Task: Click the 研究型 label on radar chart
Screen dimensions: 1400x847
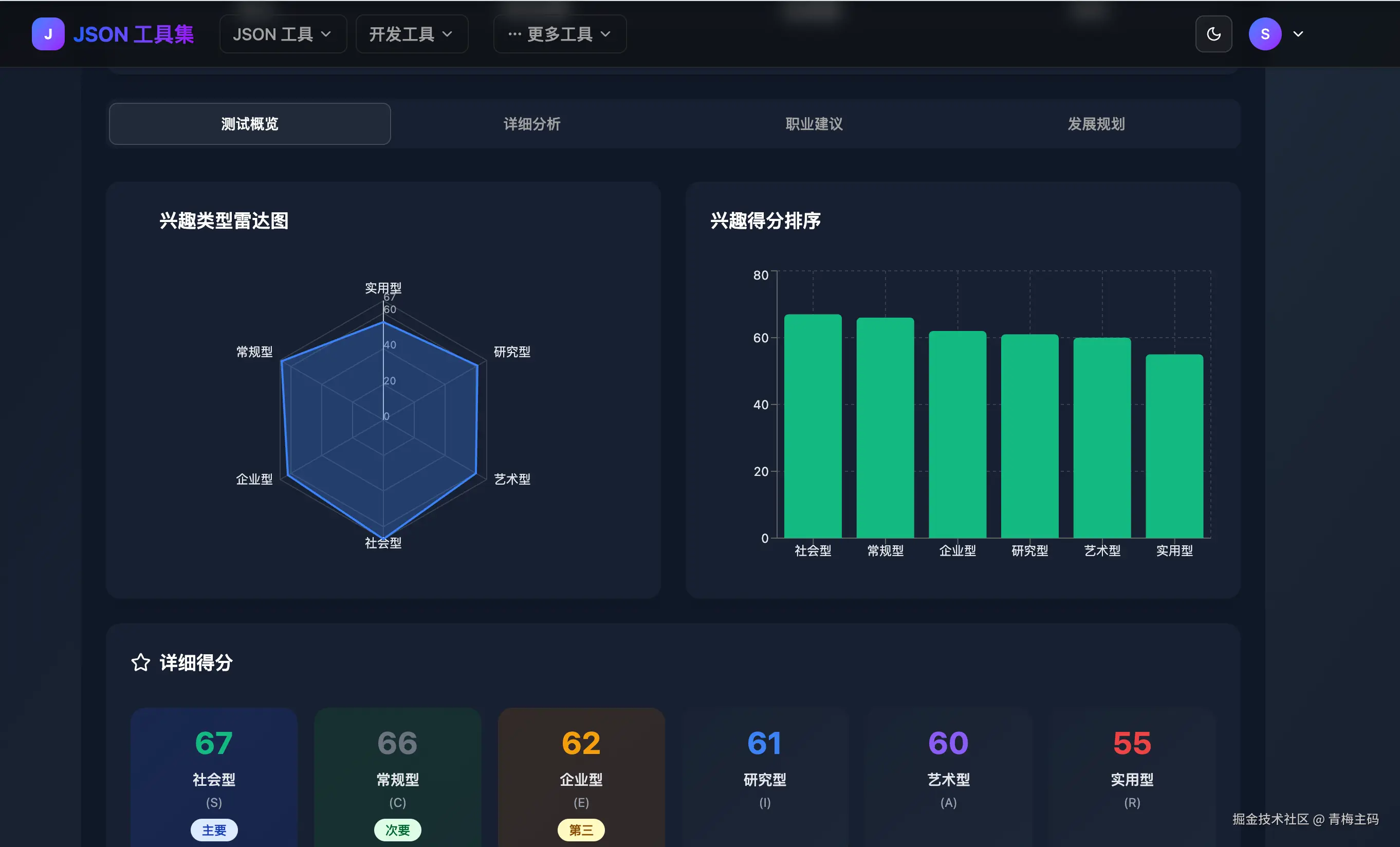Action: (x=511, y=352)
